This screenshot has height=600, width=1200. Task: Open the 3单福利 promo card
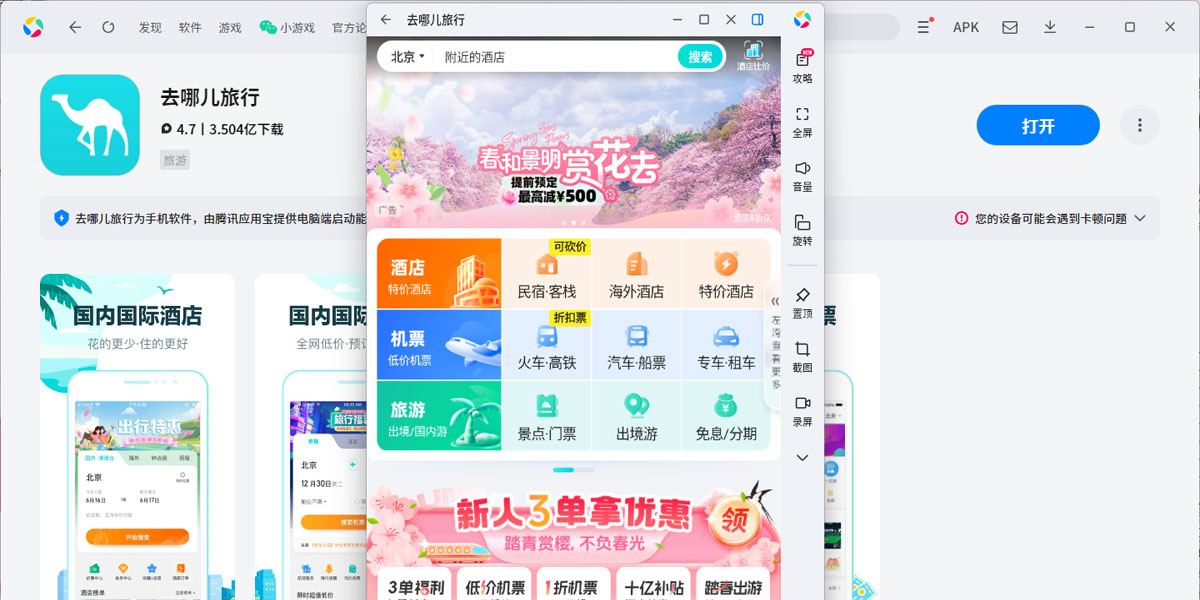pos(414,586)
